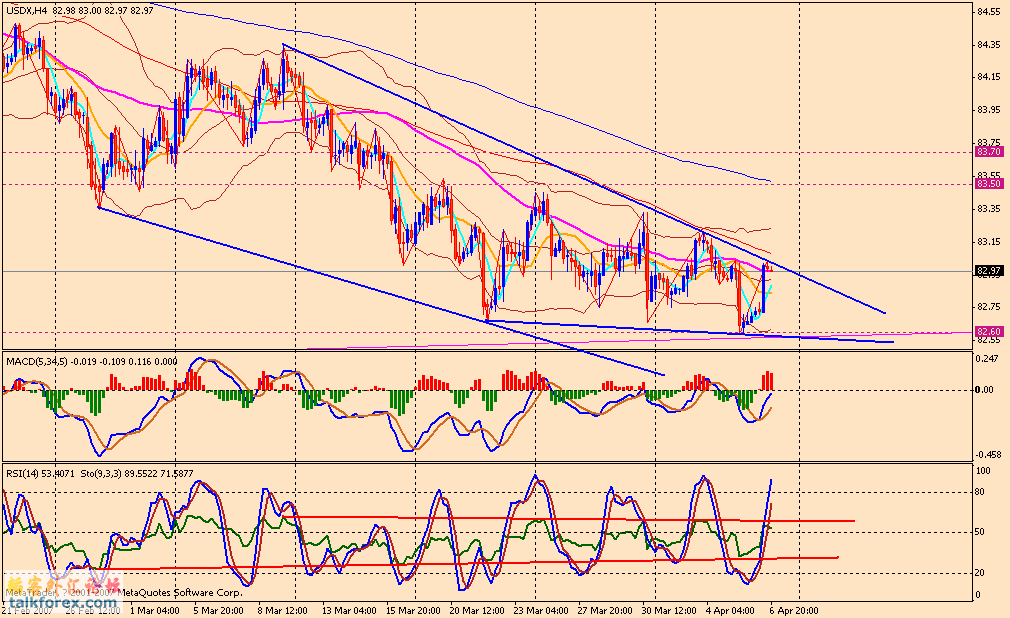Click the 84.15 price axis label
Image resolution: width=1010 pixels, height=618 pixels.
989,77
